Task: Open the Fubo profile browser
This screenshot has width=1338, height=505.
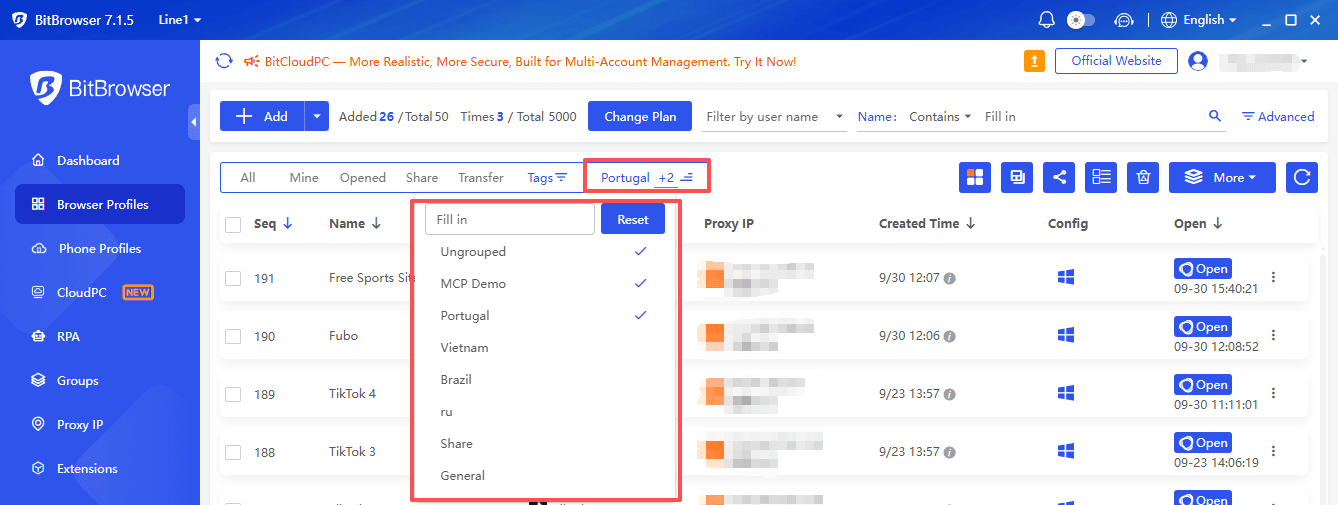Action: tap(1203, 327)
